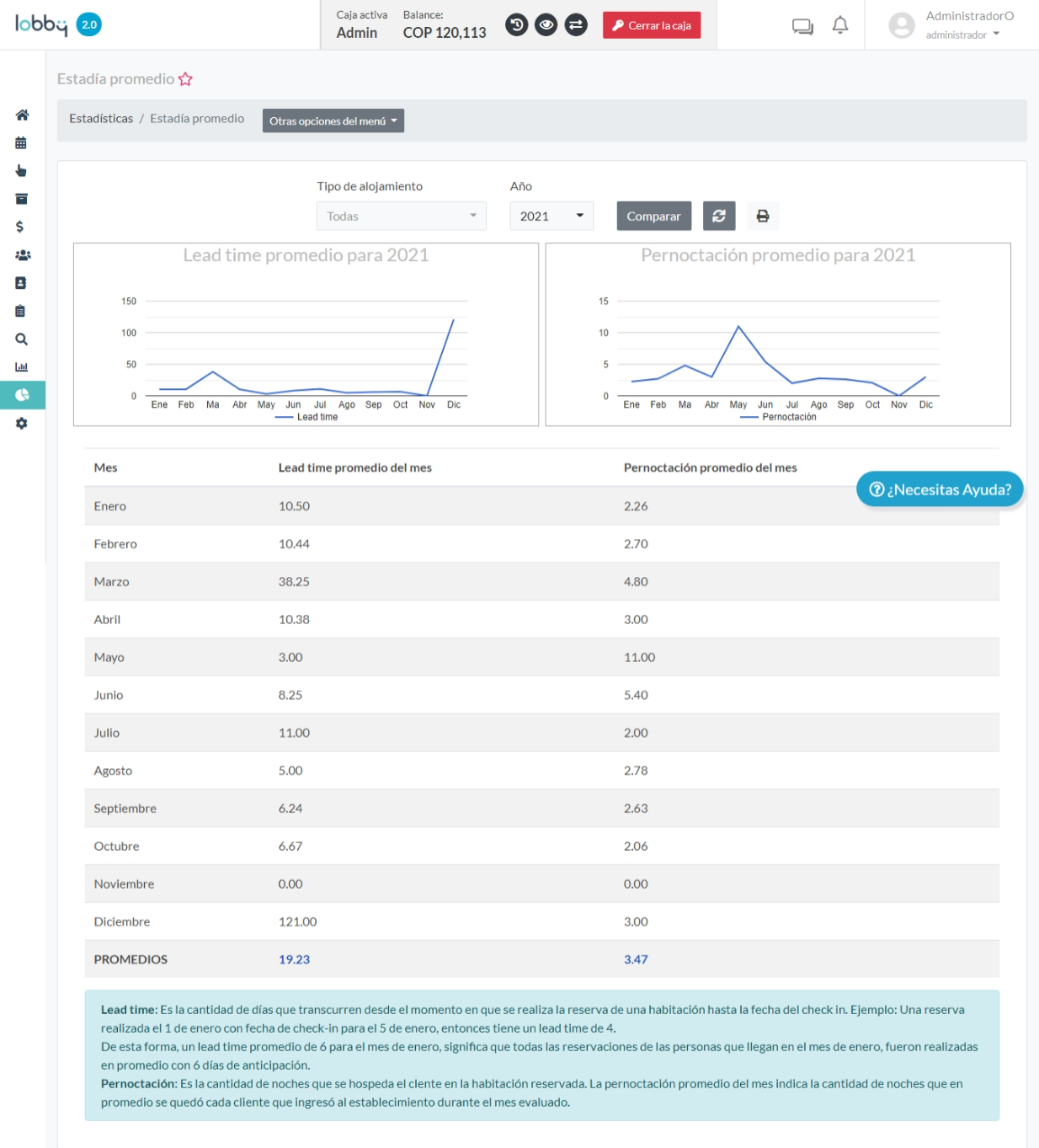Click Marzo lead time value 38.25

click(294, 582)
